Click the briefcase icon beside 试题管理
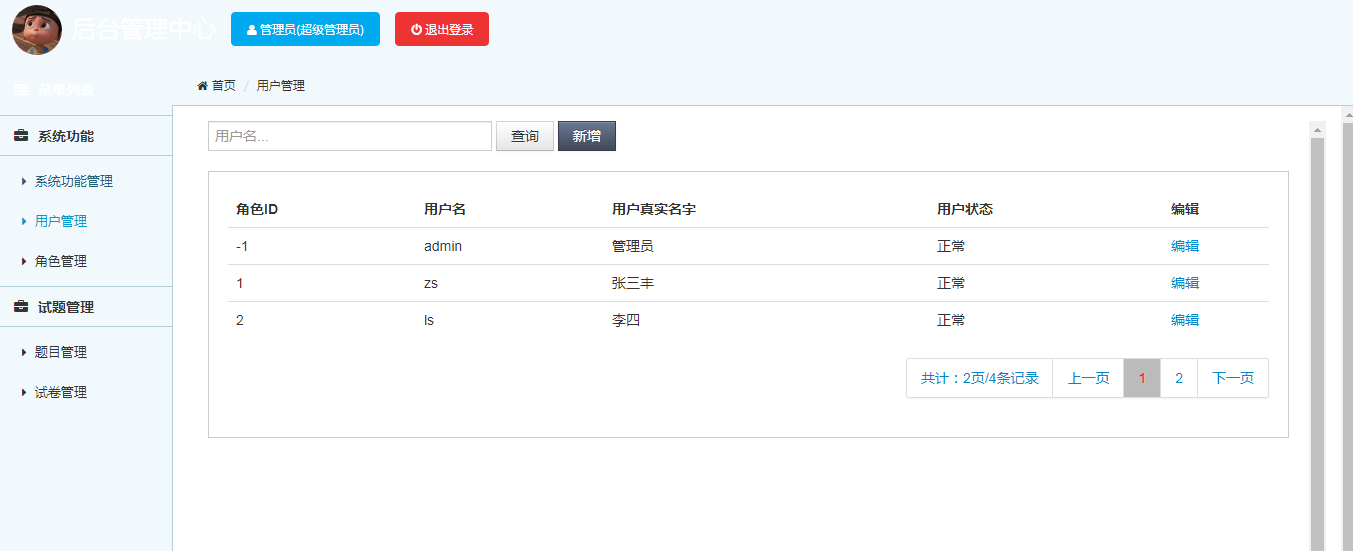 tap(21, 307)
